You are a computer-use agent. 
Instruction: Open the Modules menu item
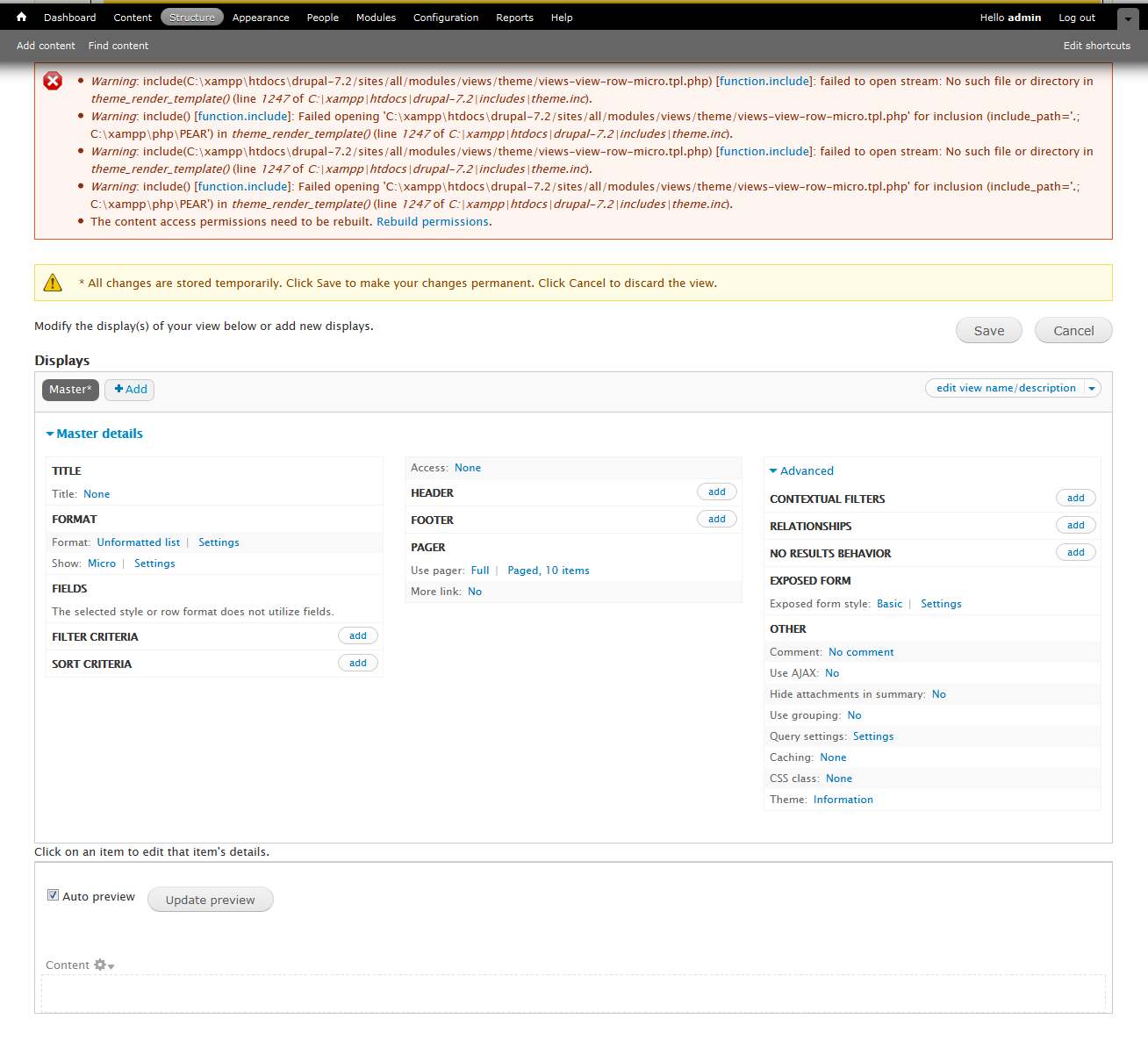point(376,18)
